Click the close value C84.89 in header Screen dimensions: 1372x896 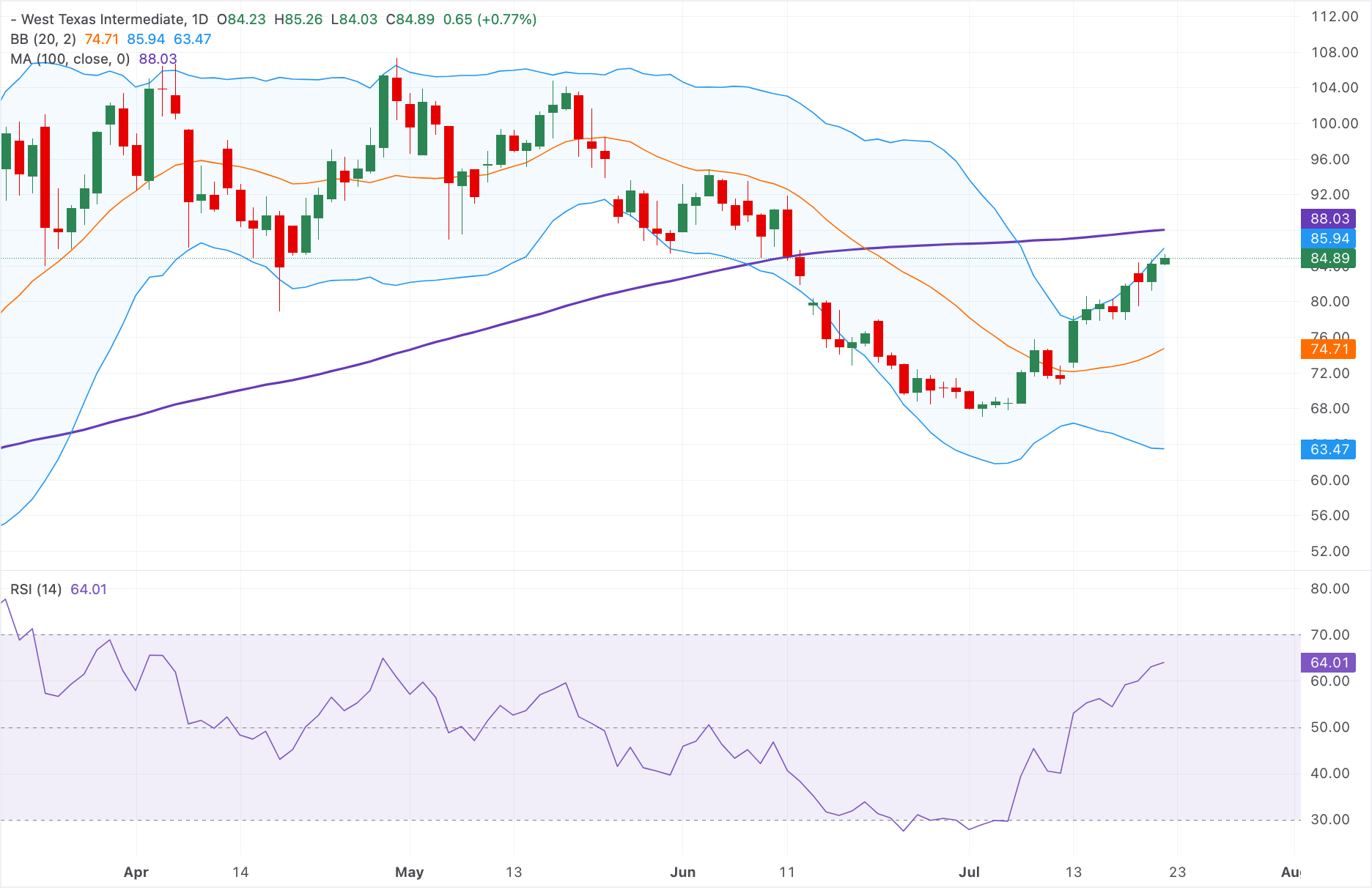click(410, 20)
